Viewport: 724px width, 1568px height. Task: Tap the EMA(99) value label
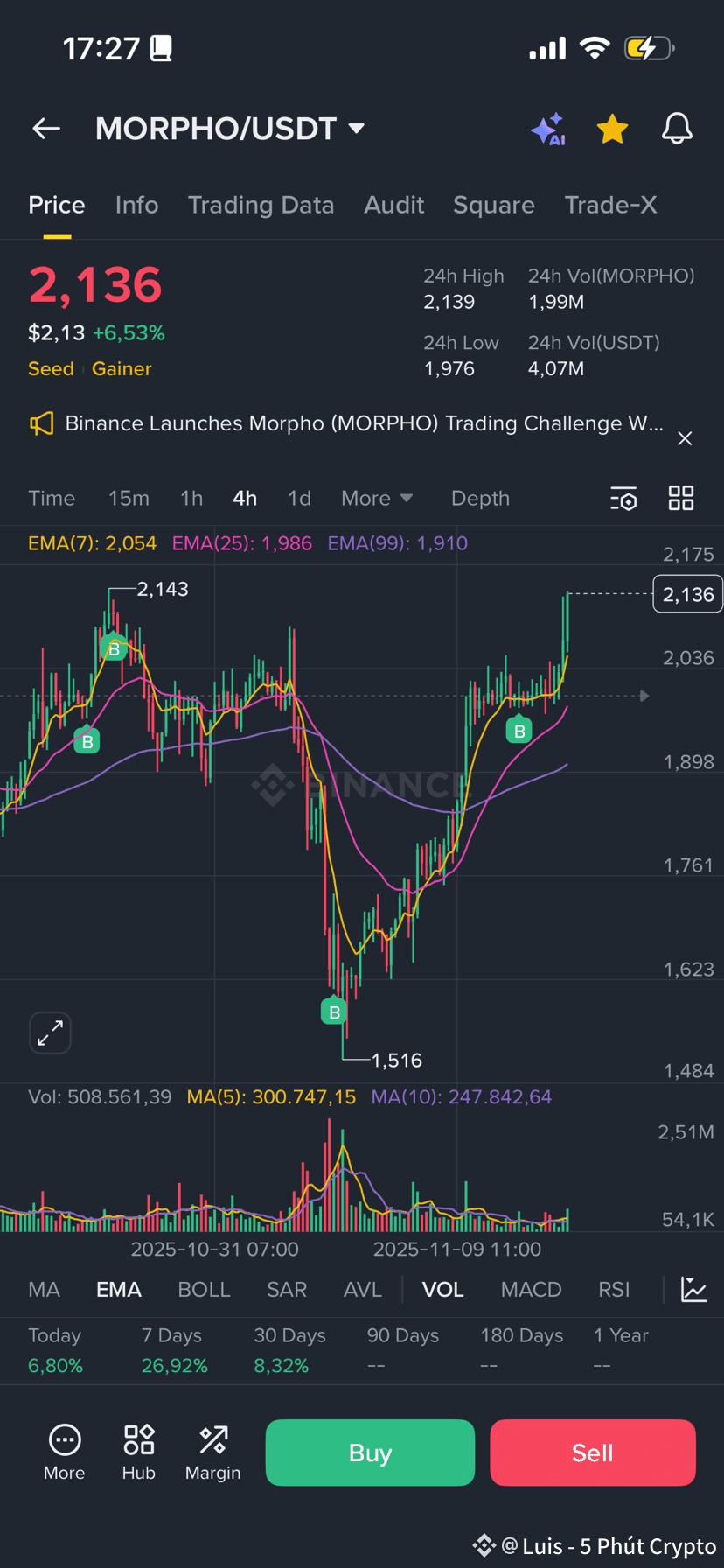pos(398,543)
